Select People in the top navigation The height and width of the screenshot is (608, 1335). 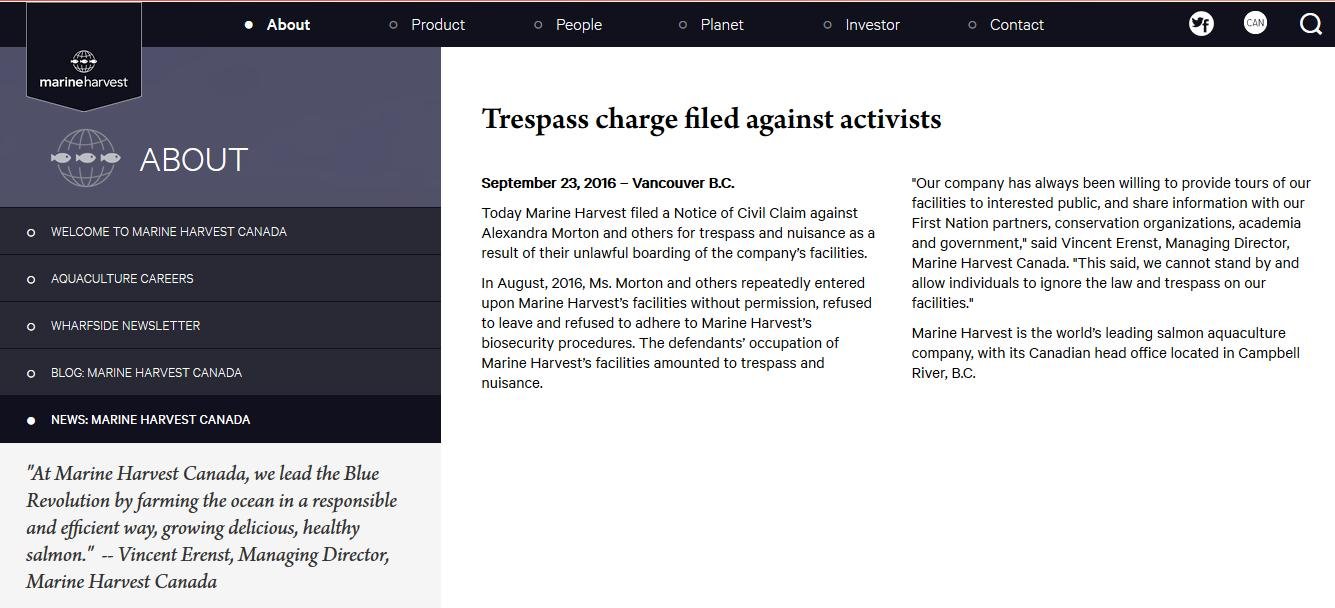point(578,25)
